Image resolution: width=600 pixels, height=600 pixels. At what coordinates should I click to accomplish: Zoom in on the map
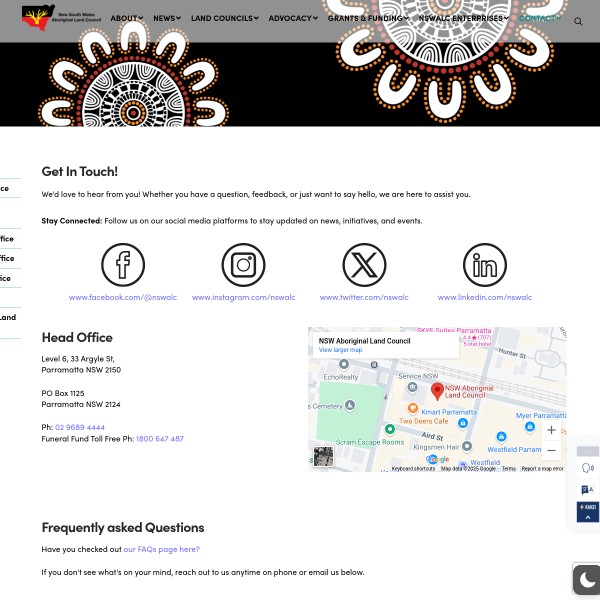pyautogui.click(x=551, y=430)
